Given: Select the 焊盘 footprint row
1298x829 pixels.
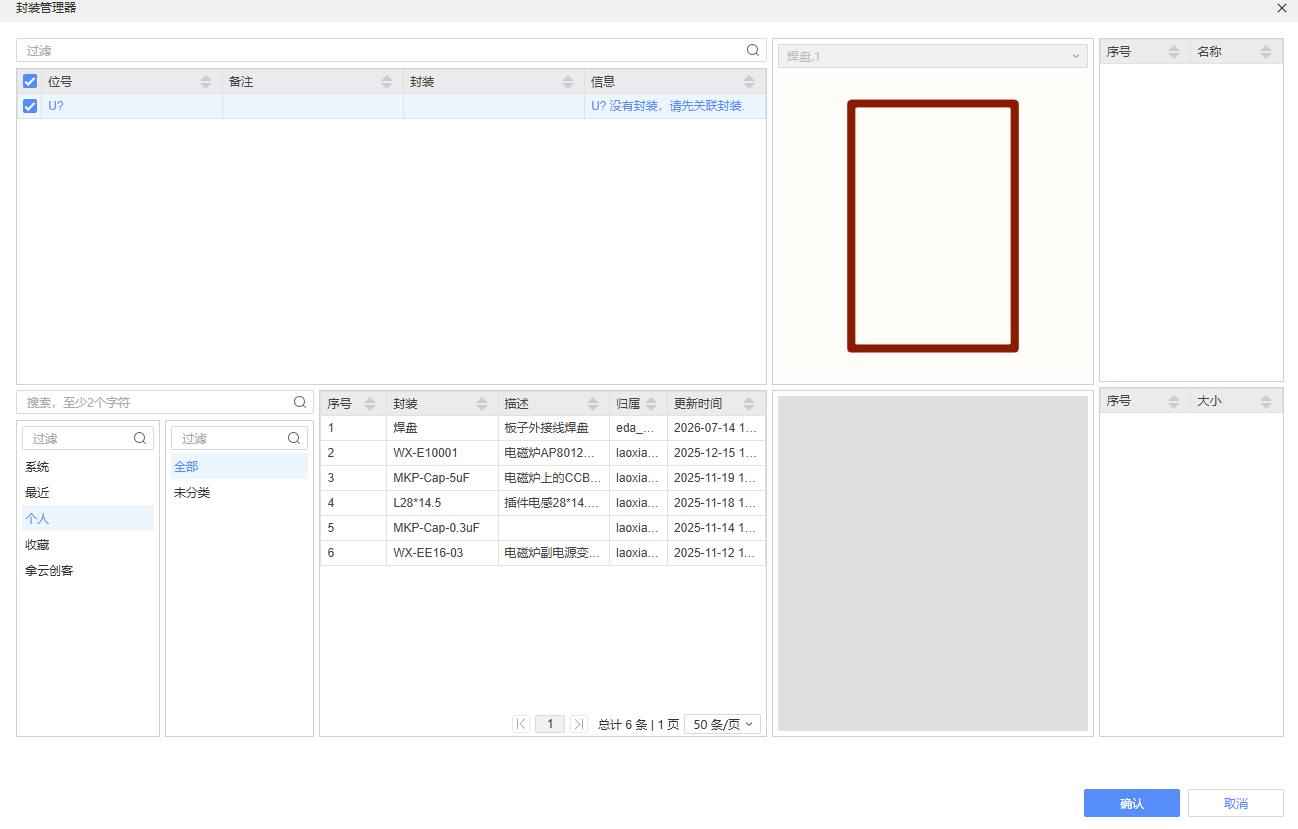Looking at the screenshot, I should 543,428.
